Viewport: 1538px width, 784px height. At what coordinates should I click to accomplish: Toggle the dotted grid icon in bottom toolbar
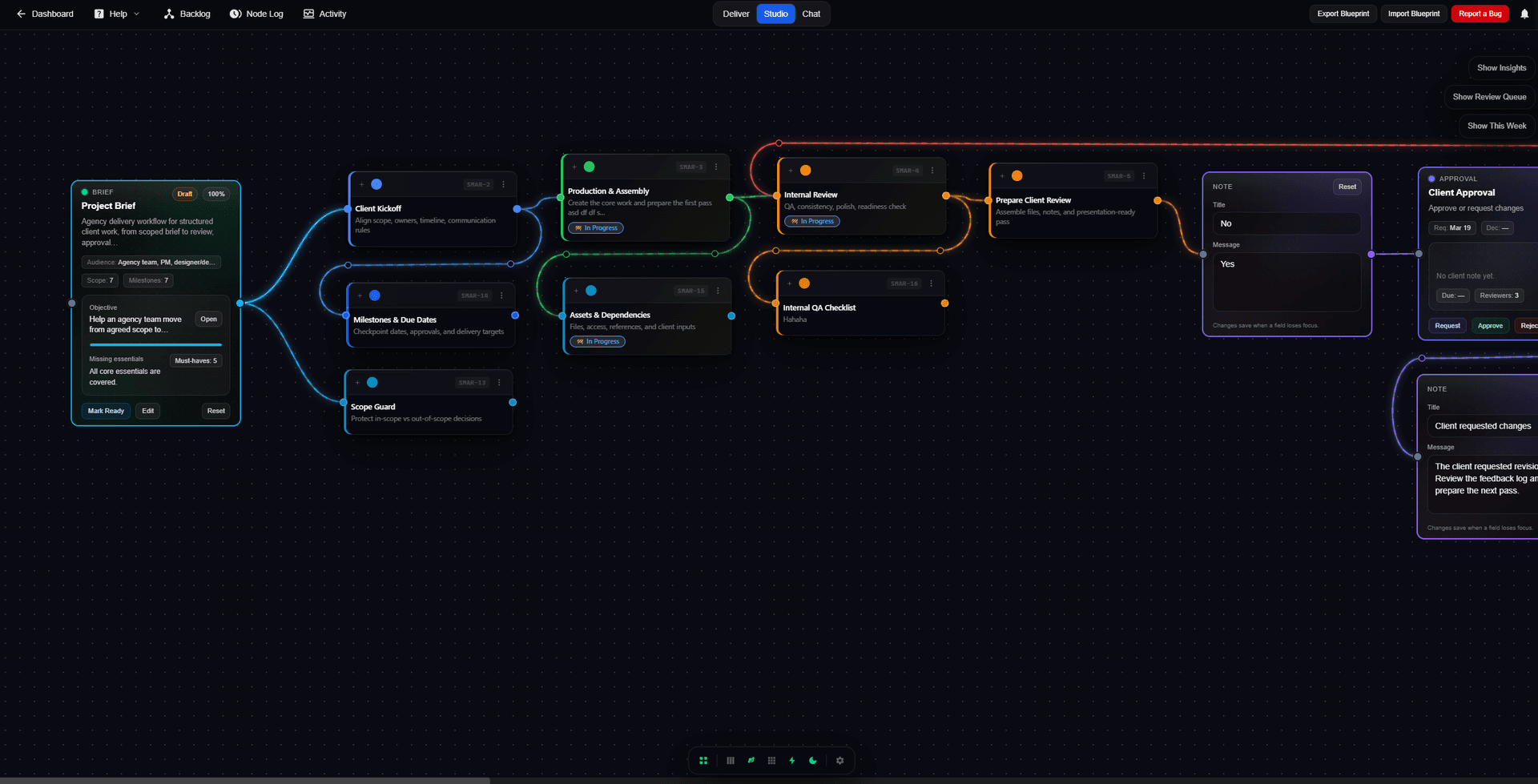[771, 761]
